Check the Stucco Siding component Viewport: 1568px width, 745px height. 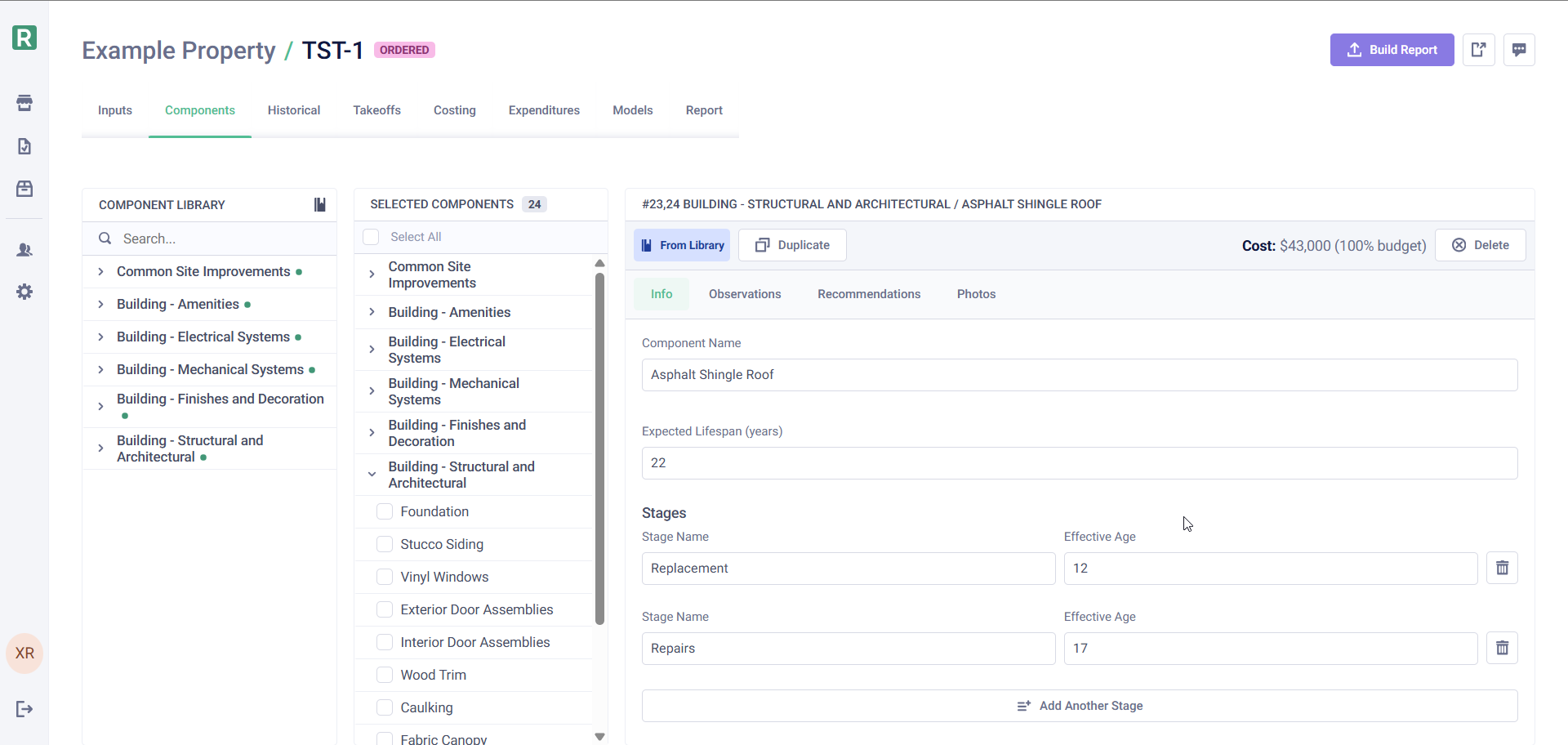click(x=385, y=544)
